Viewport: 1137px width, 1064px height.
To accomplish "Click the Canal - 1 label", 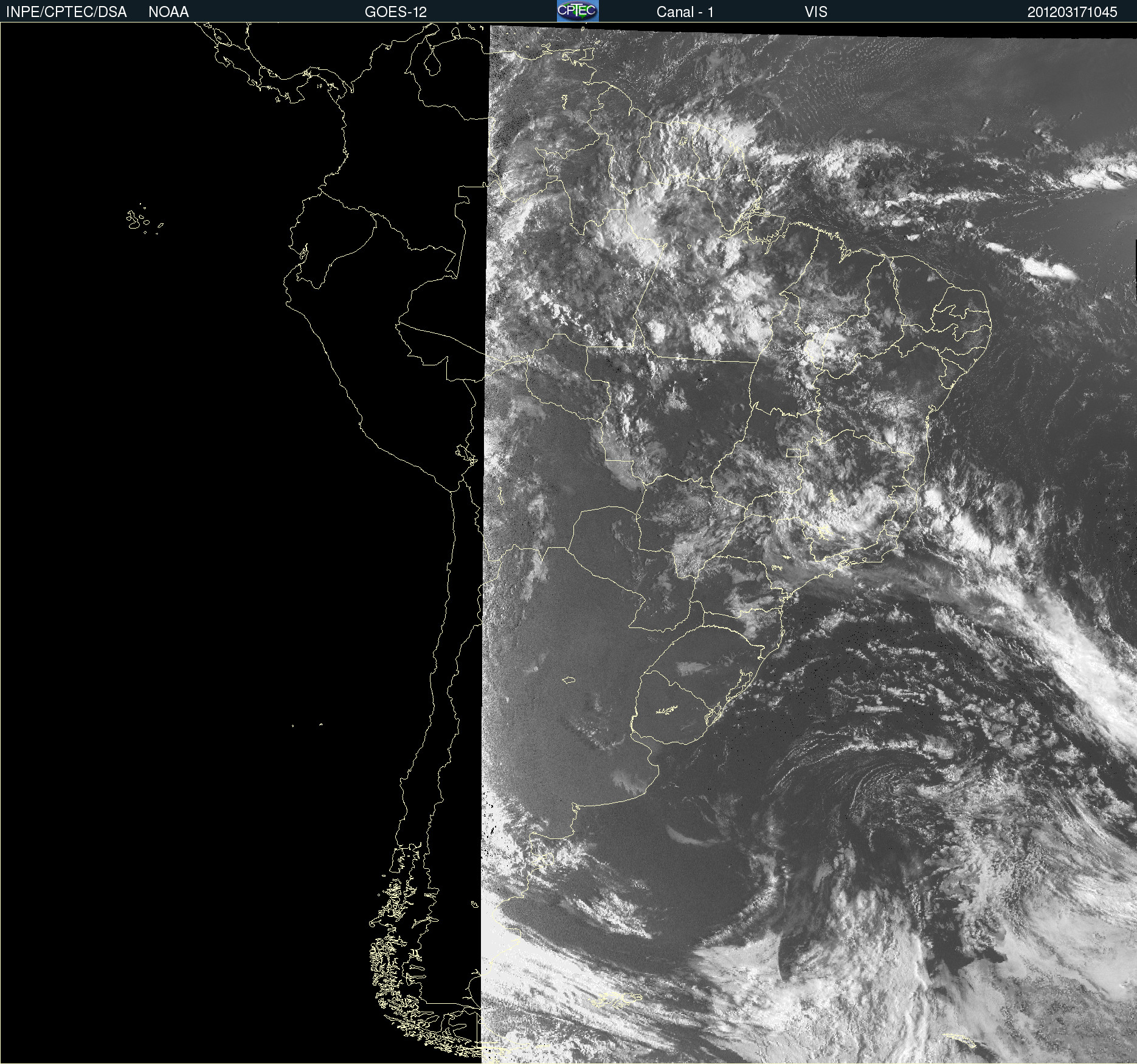I will tap(685, 12).
